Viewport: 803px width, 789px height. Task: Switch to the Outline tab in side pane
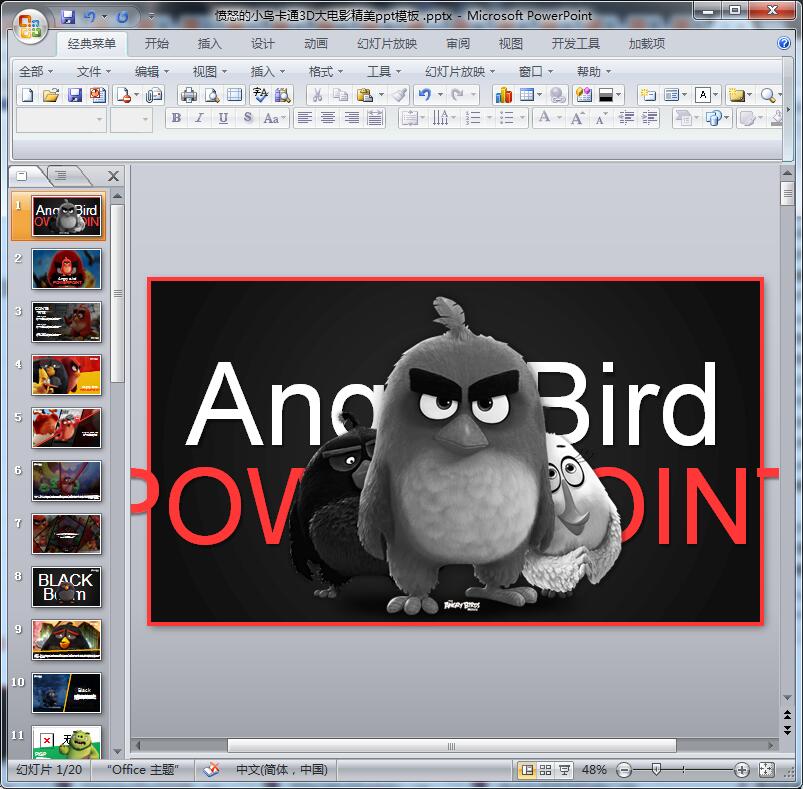61,176
